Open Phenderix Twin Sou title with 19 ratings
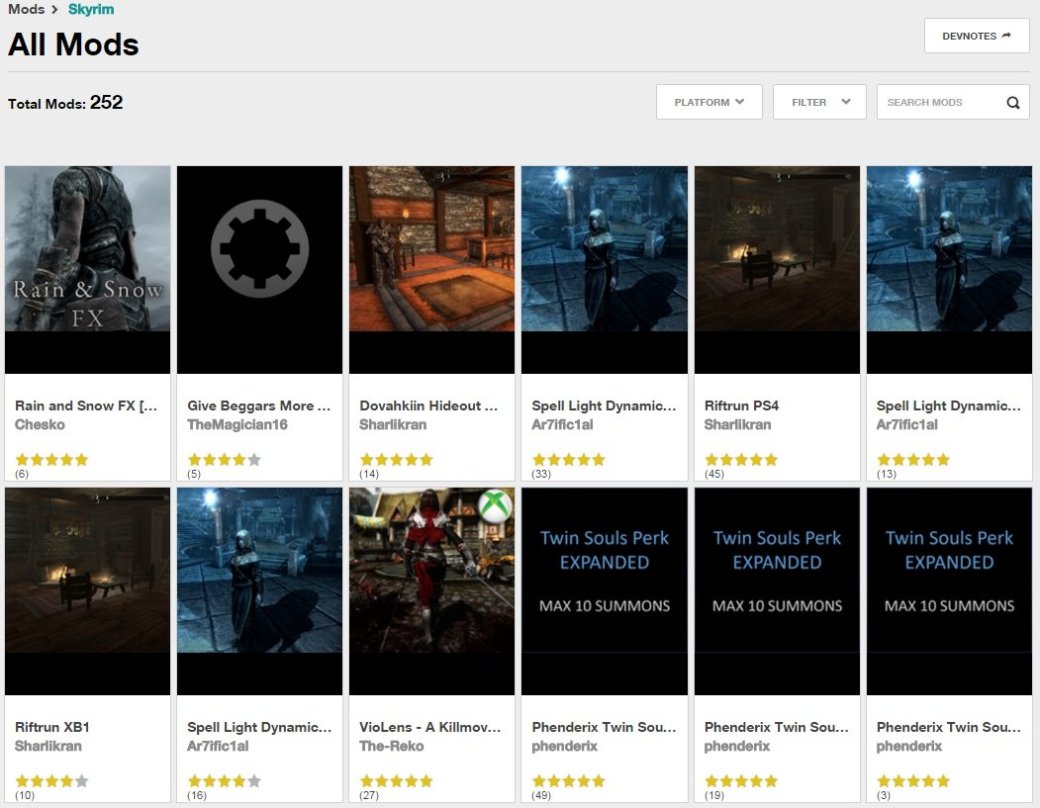 [776, 727]
